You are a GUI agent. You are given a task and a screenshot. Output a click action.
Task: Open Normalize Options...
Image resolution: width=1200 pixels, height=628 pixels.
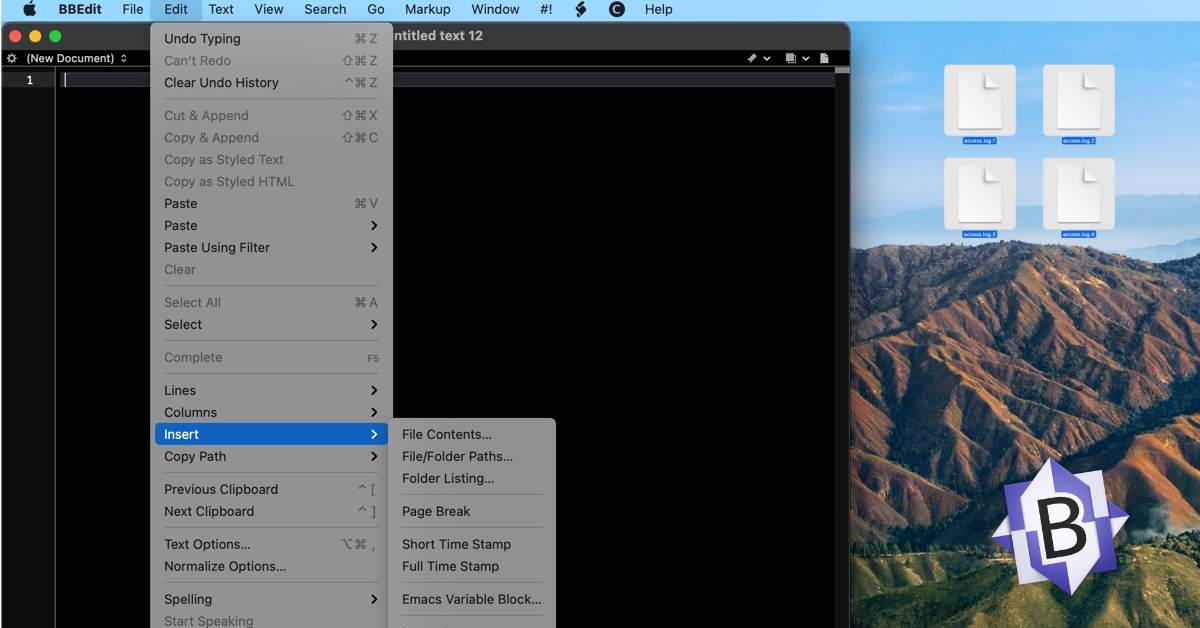(x=271, y=566)
